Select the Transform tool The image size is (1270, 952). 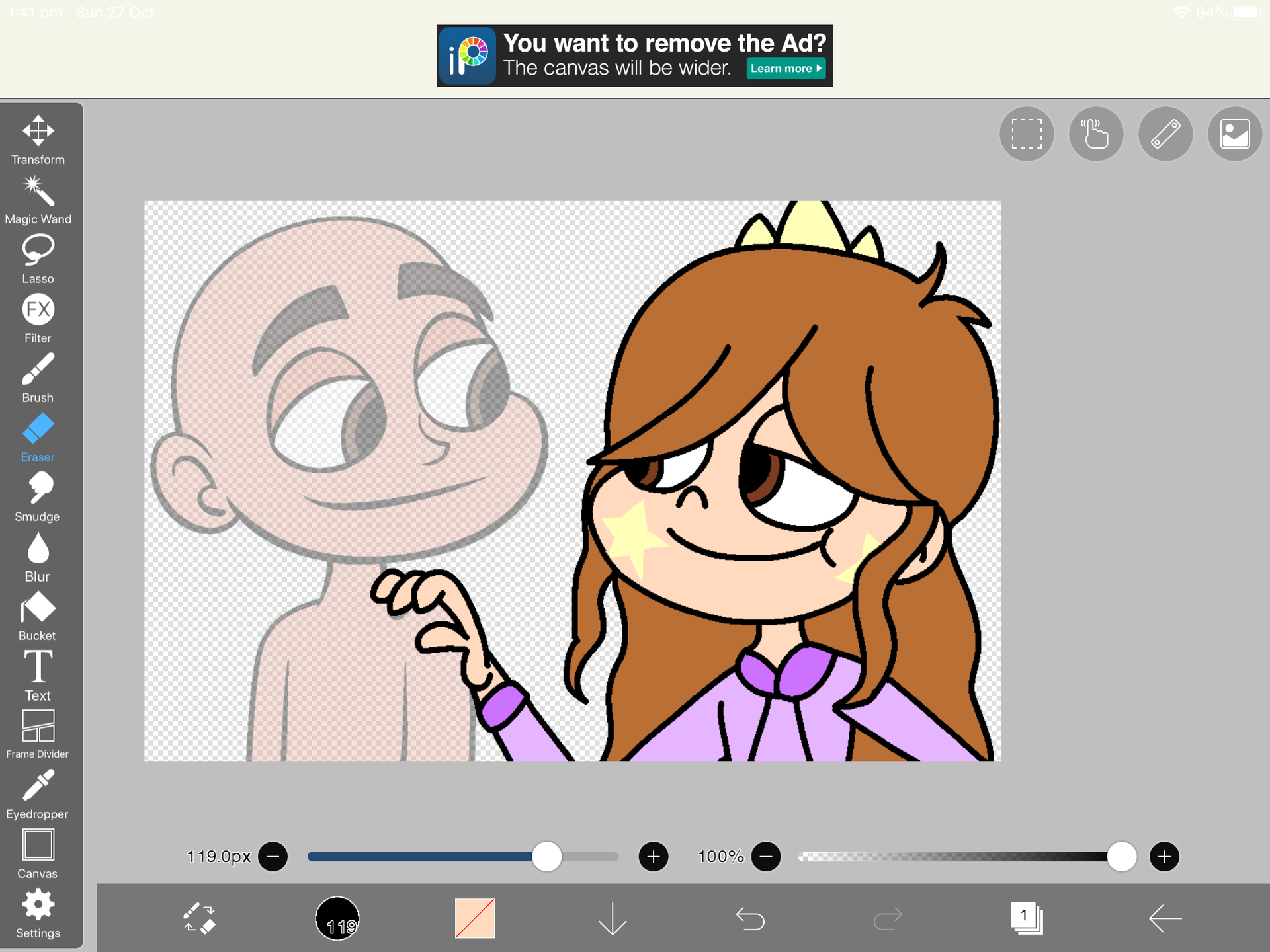point(38,140)
